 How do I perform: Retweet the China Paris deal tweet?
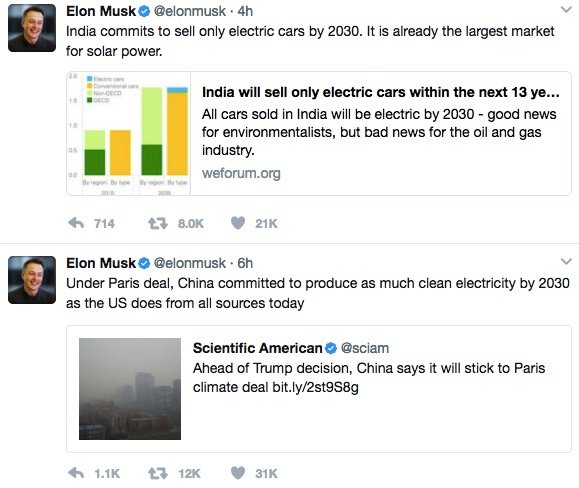point(158,473)
